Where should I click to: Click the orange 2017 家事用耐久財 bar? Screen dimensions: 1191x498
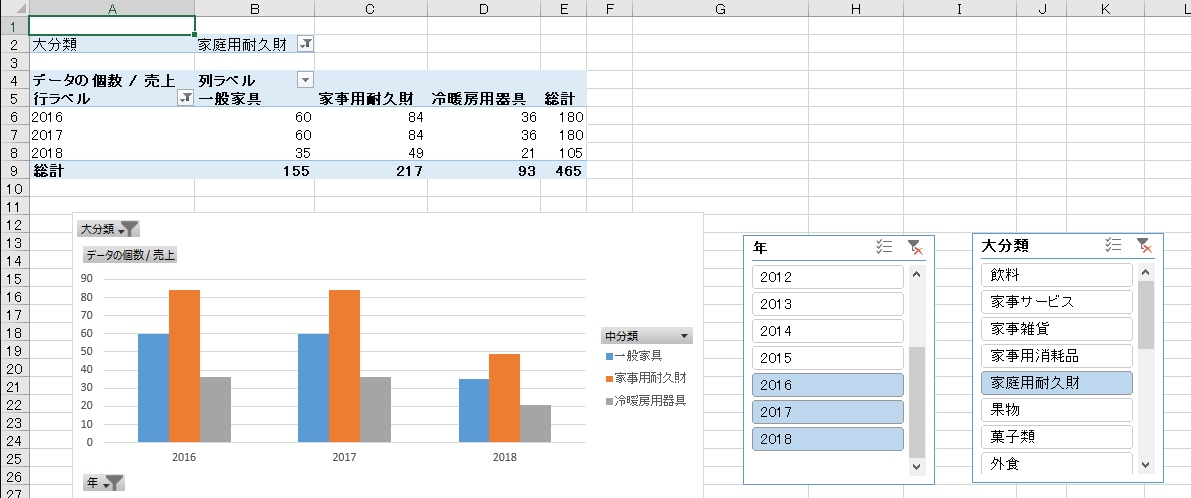[x=344, y=366]
